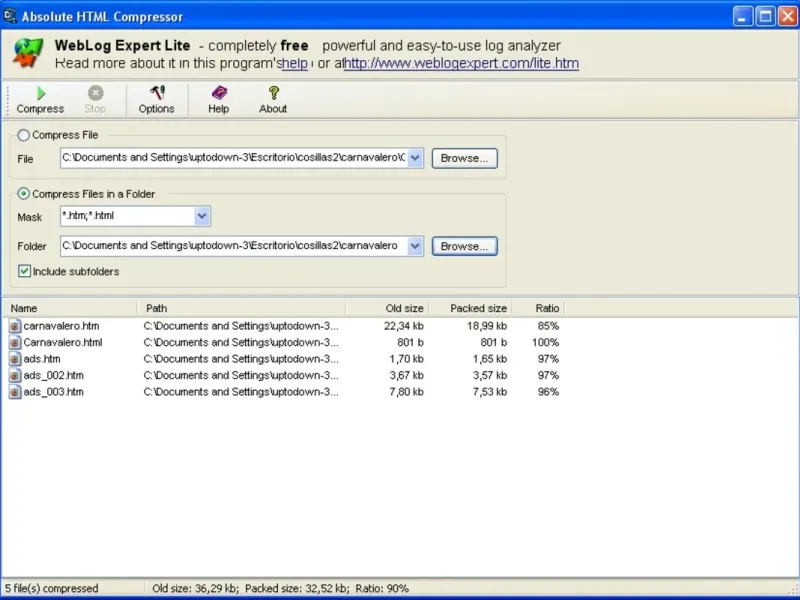The height and width of the screenshot is (600, 800).
Task: Toggle the Include subfolders checkbox
Action: pos(24,271)
